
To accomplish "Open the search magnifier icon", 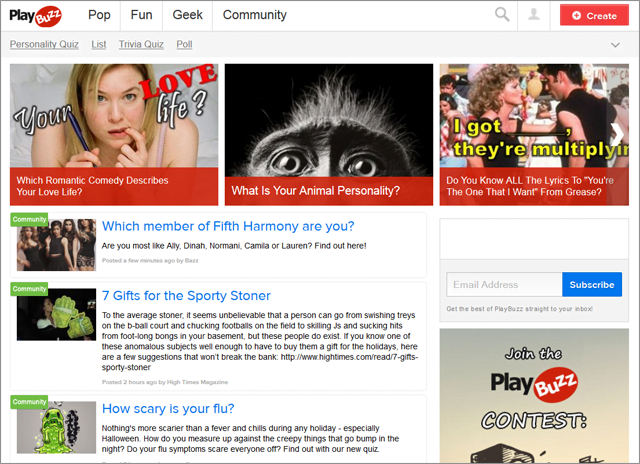I will (502, 14).
